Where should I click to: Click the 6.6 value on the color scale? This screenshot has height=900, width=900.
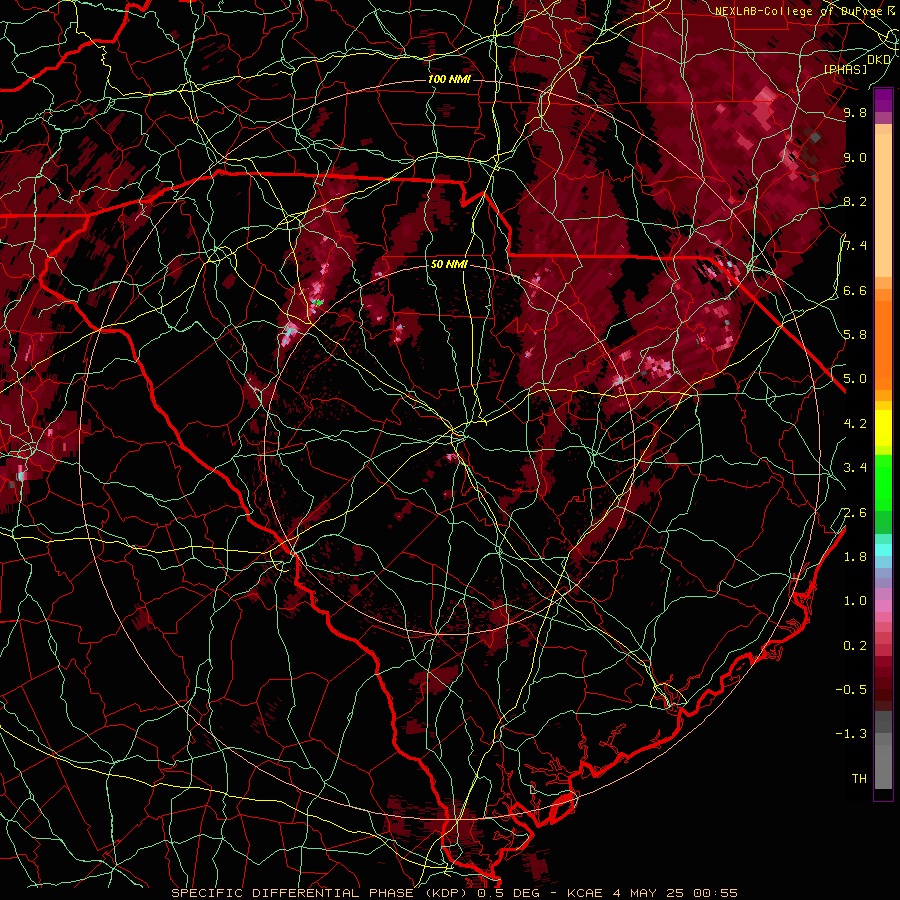click(x=855, y=290)
